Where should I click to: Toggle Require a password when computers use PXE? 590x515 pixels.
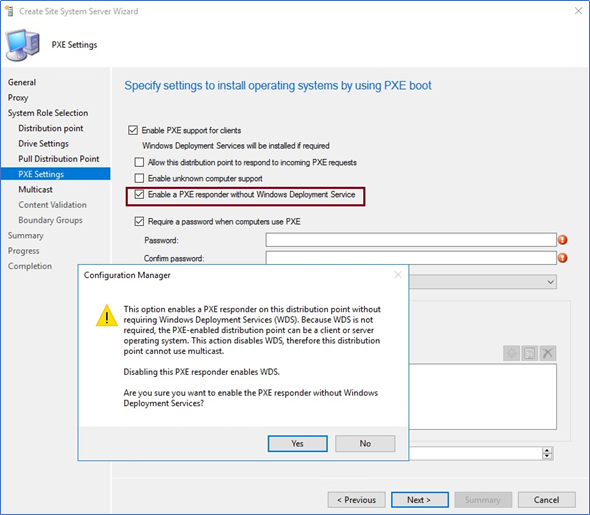pos(139,221)
